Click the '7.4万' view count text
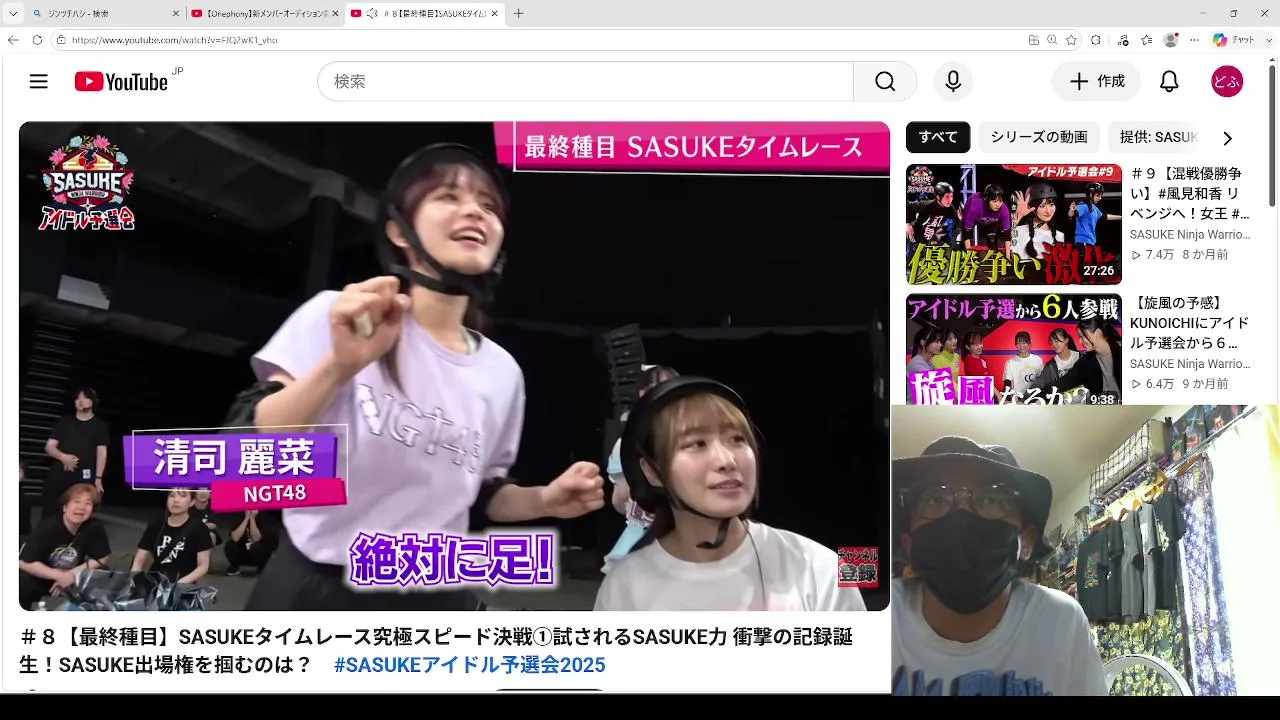This screenshot has width=1280, height=720. [1160, 255]
